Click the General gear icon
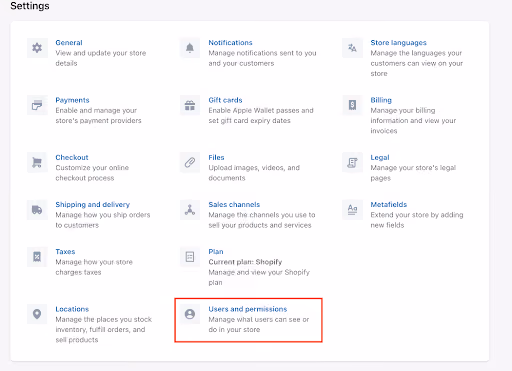Screen dimensions: 512x371 (x=37, y=48)
